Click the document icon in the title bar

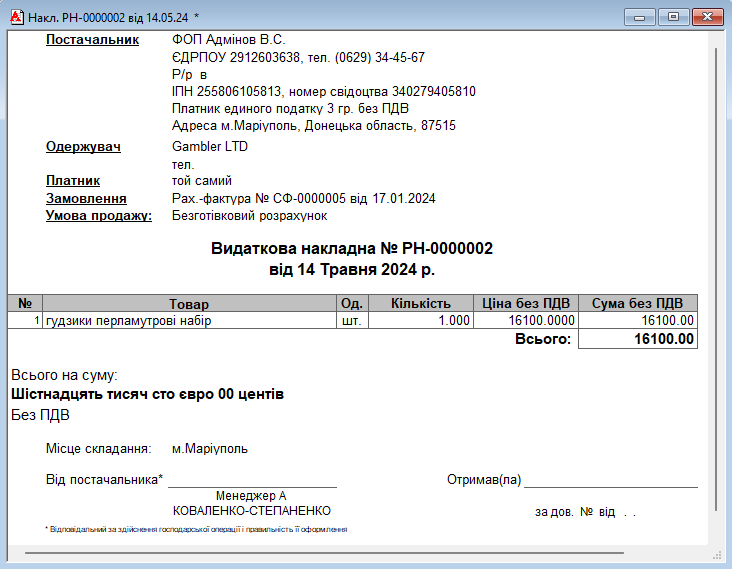(x=15, y=17)
